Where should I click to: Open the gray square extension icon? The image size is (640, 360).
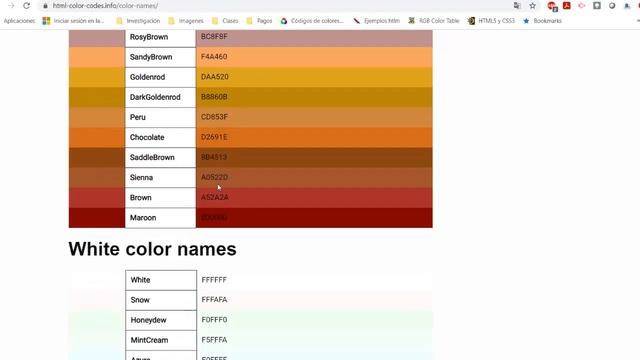[x=597, y=5]
